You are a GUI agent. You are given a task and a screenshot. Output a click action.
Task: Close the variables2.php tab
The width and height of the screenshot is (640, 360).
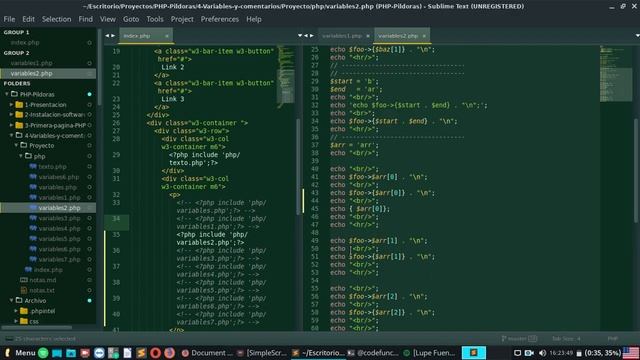click(x=424, y=36)
